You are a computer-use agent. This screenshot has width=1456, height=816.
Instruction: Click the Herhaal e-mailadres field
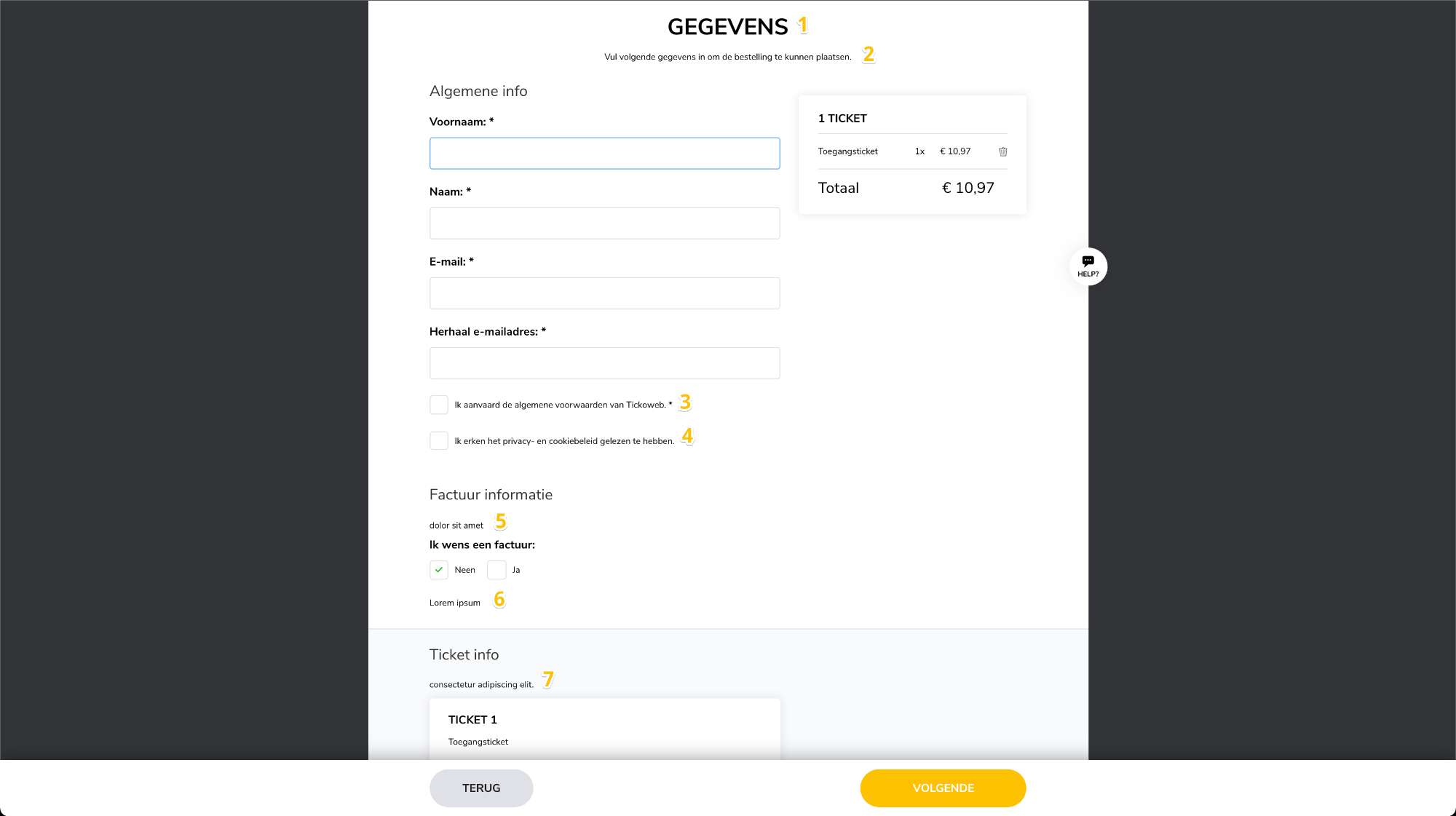604,363
